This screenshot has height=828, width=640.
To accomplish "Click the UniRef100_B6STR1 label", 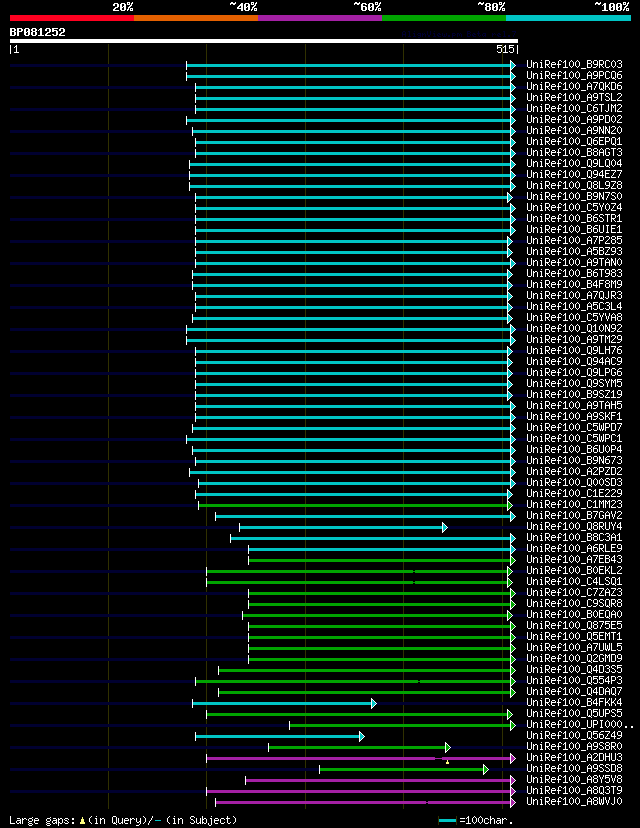I will click(574, 218).
